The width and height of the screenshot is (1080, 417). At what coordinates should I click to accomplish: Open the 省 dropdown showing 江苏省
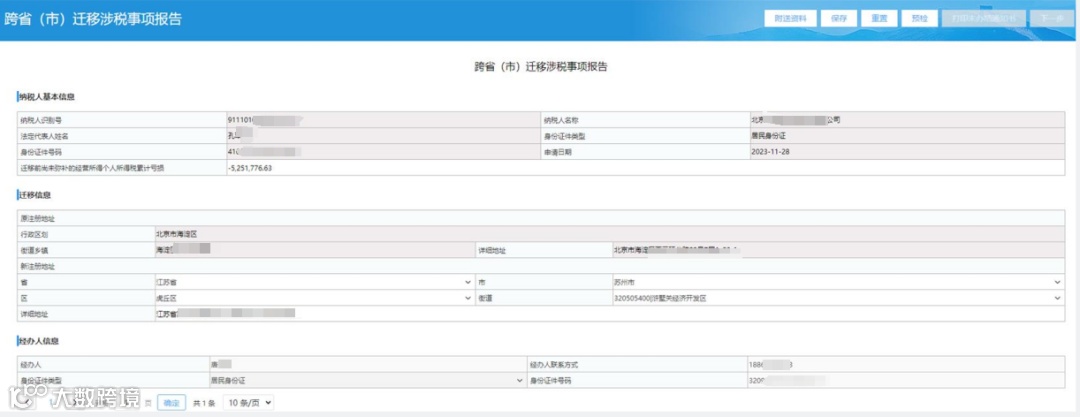314,283
